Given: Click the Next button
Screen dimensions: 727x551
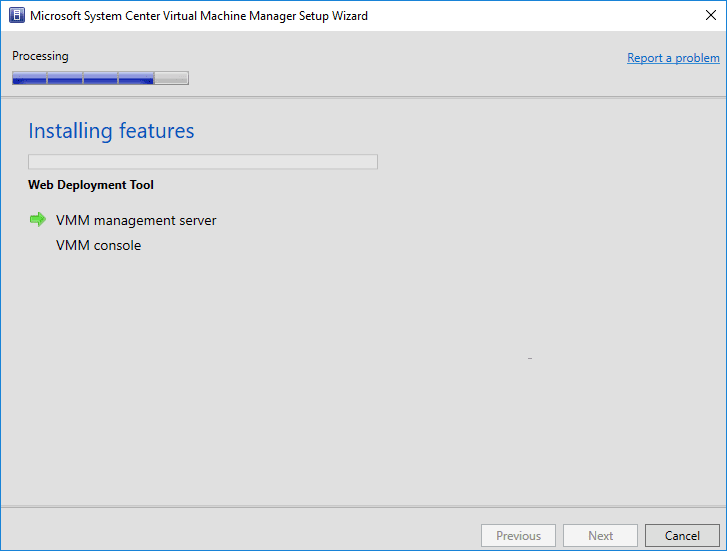Looking at the screenshot, I should pyautogui.click(x=600, y=536).
